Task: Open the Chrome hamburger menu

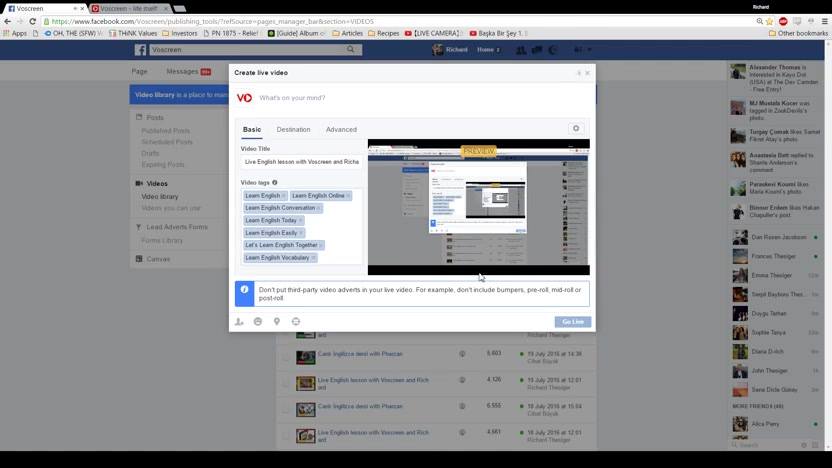Action: coord(824,21)
